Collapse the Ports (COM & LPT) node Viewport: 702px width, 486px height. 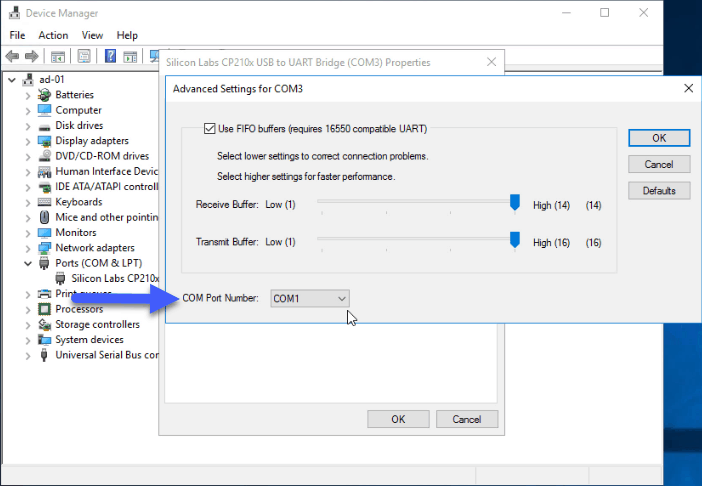28,264
